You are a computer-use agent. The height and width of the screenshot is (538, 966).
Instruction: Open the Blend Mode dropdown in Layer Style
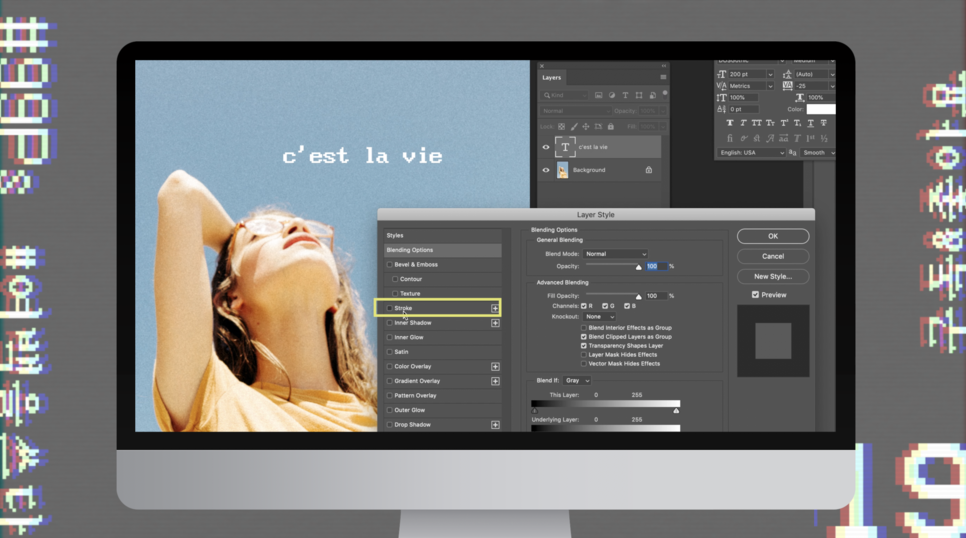point(615,254)
